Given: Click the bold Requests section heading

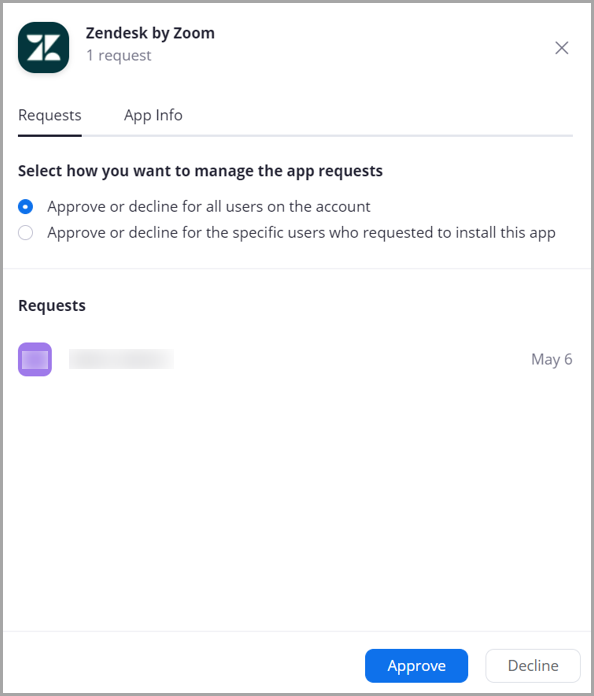Looking at the screenshot, I should pos(52,305).
